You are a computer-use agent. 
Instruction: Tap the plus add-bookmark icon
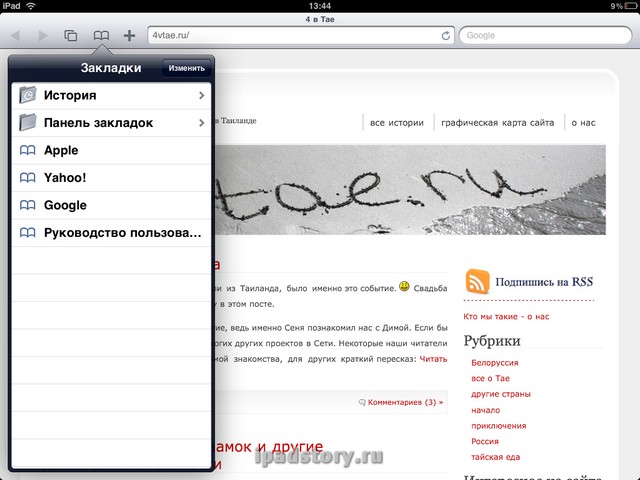coord(129,36)
